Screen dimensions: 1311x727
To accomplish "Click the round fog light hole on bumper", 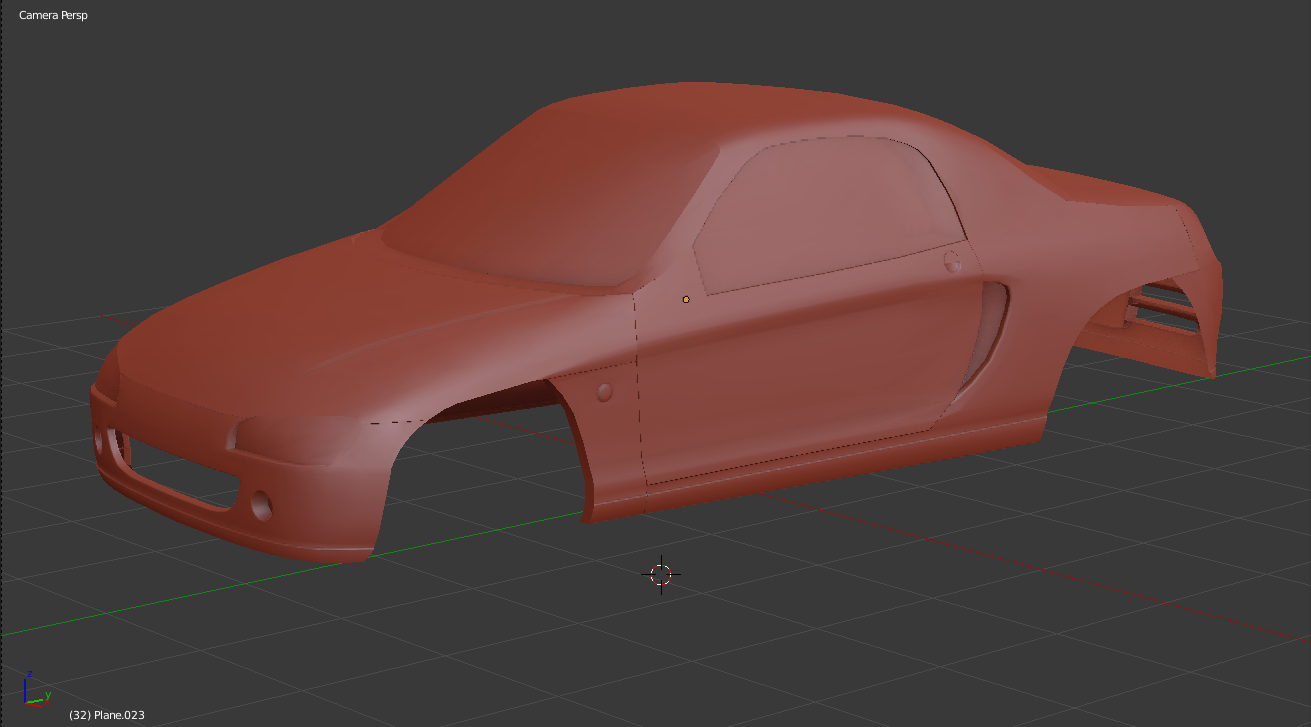I will click(x=262, y=504).
